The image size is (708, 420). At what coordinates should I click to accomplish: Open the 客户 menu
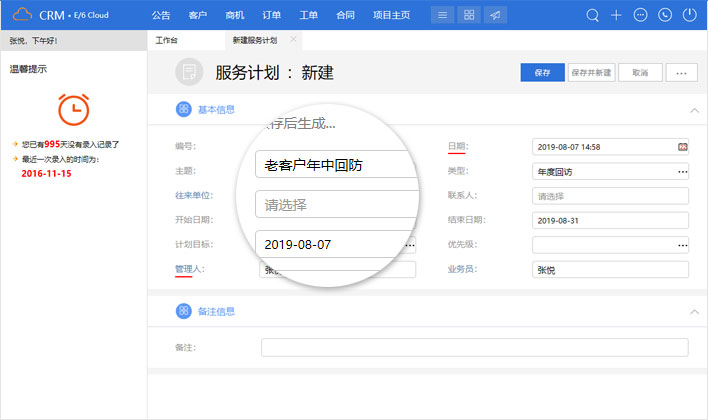click(197, 15)
